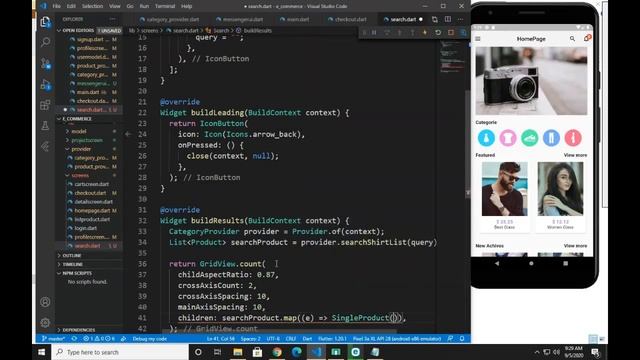This screenshot has height=360, width=640.
Task: Open the Extensions view in the activity bar
Action: click(45, 105)
